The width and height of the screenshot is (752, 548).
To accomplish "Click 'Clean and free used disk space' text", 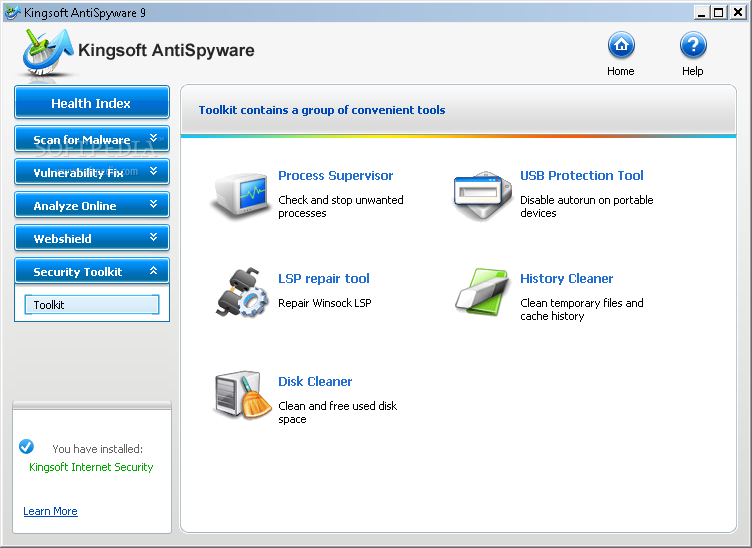I will coord(338,413).
